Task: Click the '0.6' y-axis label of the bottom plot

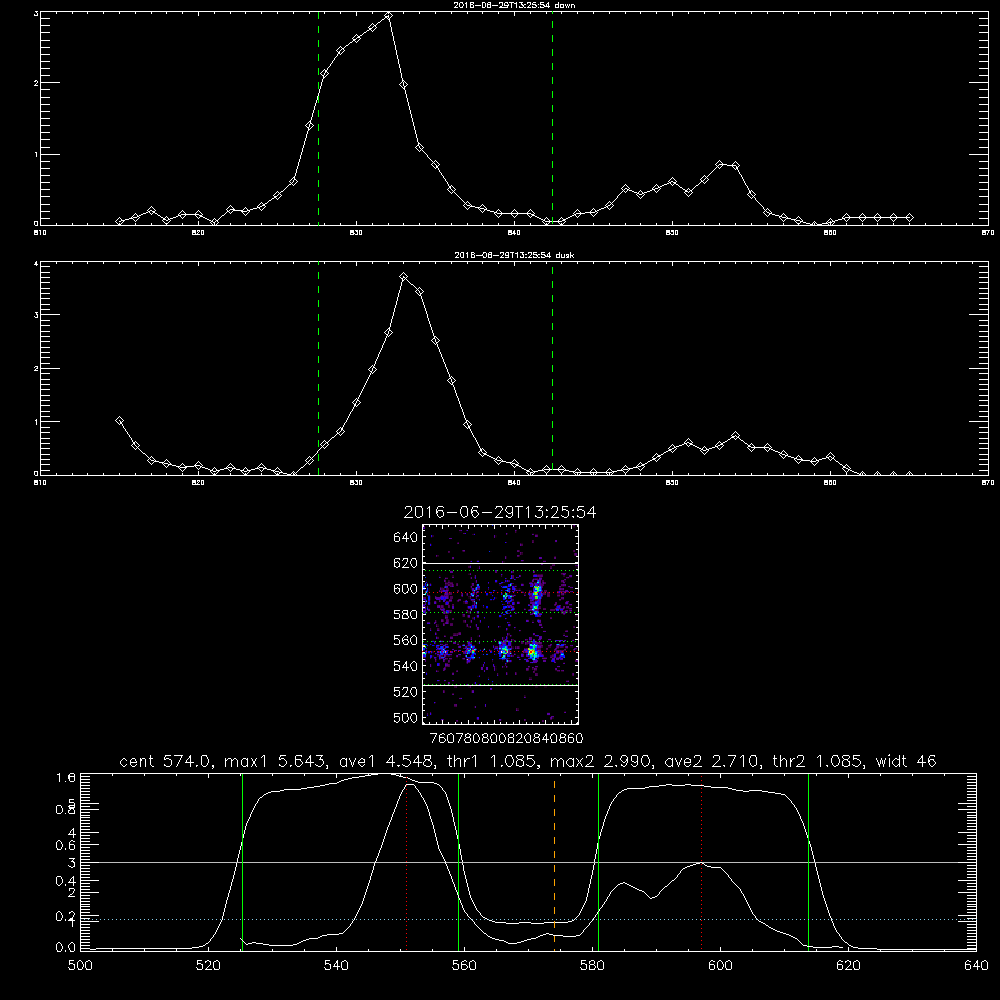Action: click(x=66, y=845)
